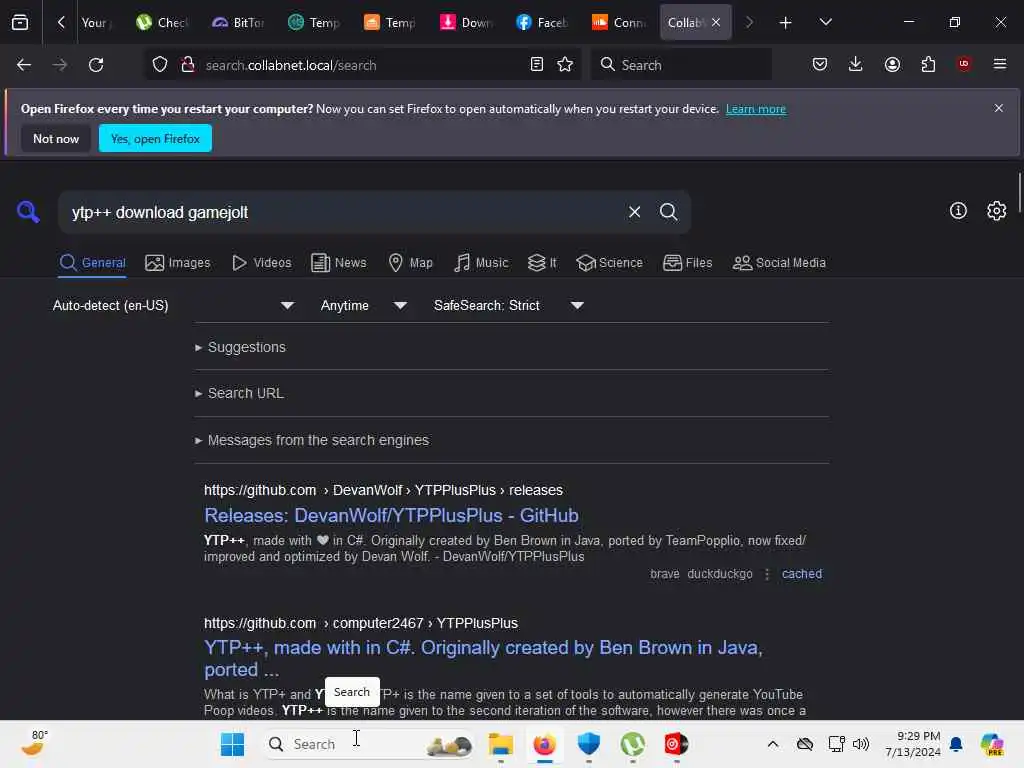The height and width of the screenshot is (768, 1024).
Task: Select the Map search category
Action: pos(410,263)
